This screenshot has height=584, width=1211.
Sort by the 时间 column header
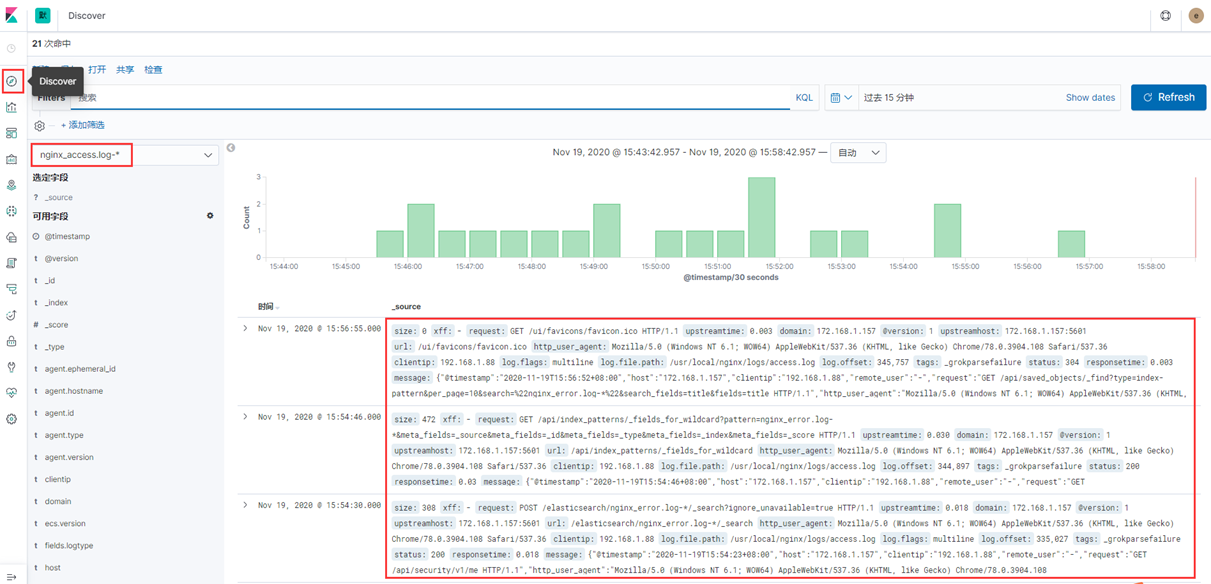pos(268,307)
